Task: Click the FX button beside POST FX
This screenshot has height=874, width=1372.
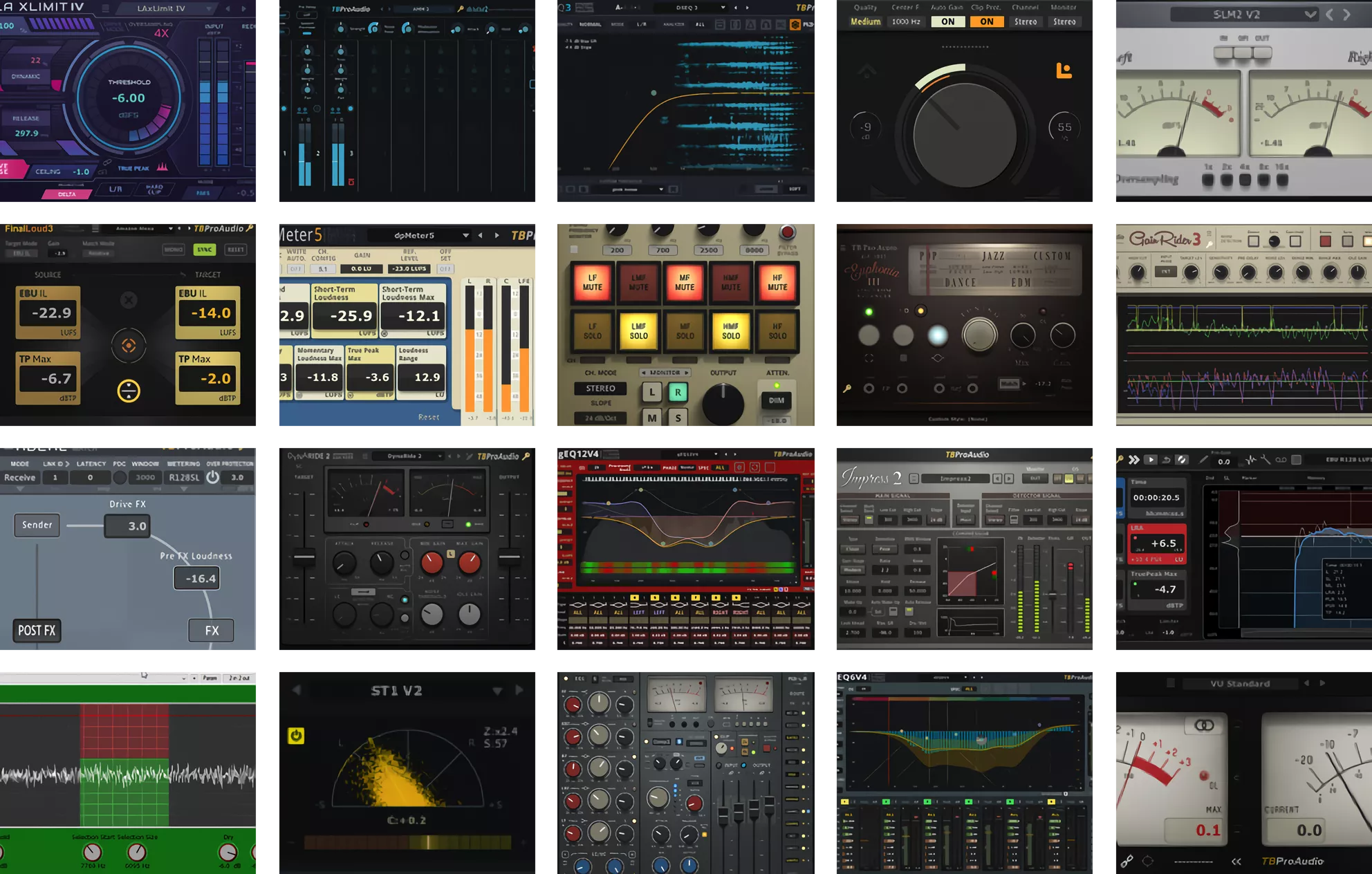Action: tap(212, 631)
